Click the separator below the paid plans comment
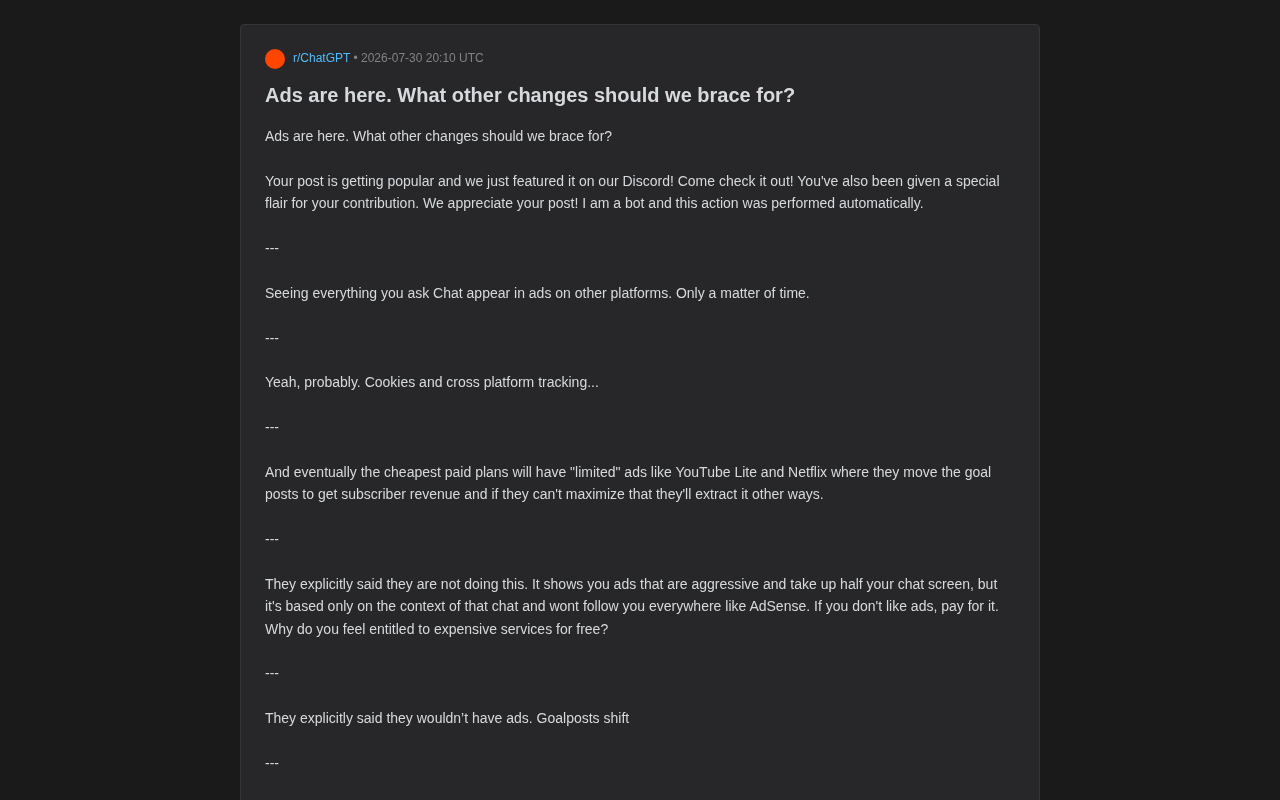 (272, 539)
